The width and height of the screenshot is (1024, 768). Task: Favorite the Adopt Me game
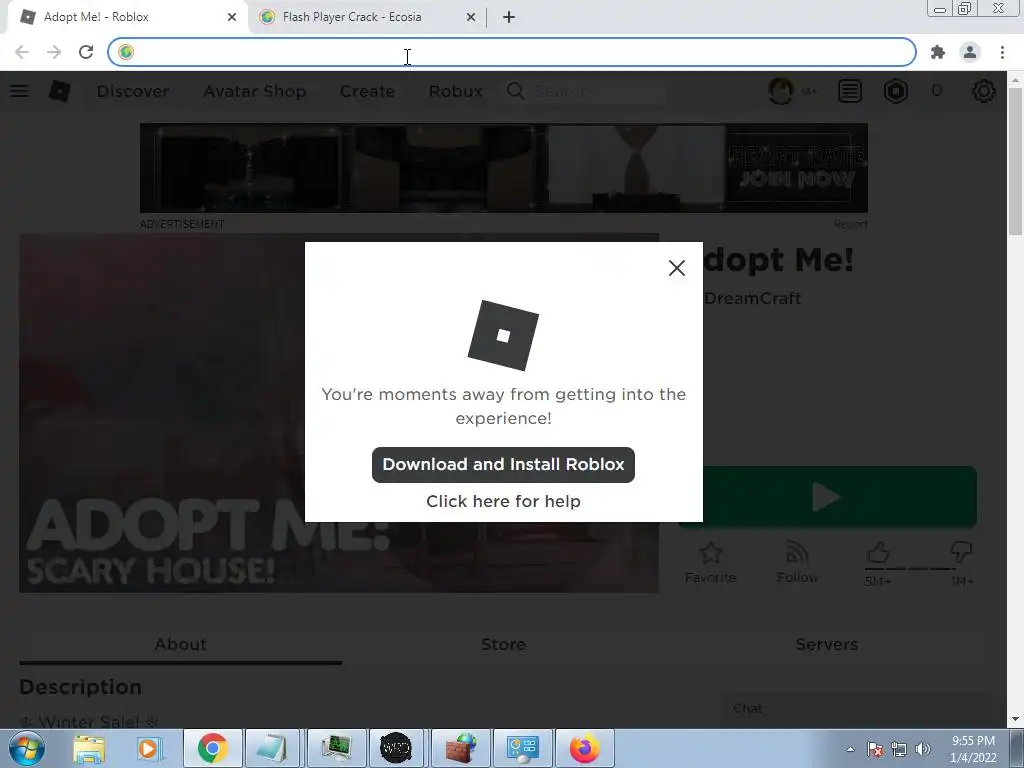point(710,563)
